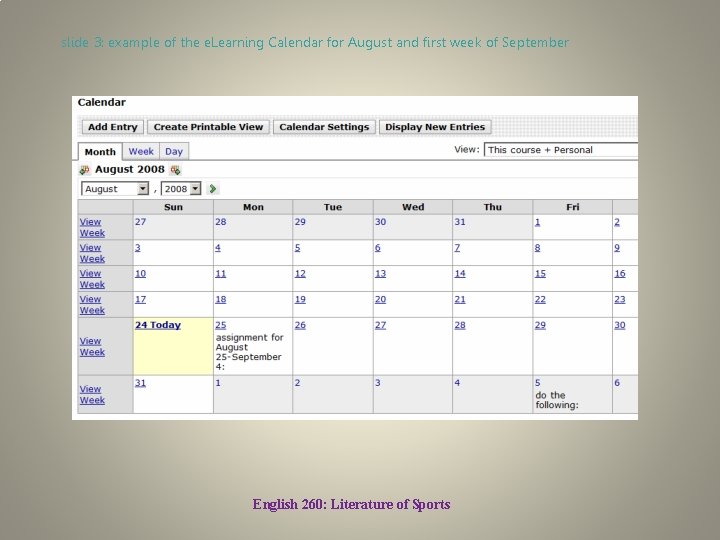Click date 6 in the Wed column

pyautogui.click(x=377, y=248)
